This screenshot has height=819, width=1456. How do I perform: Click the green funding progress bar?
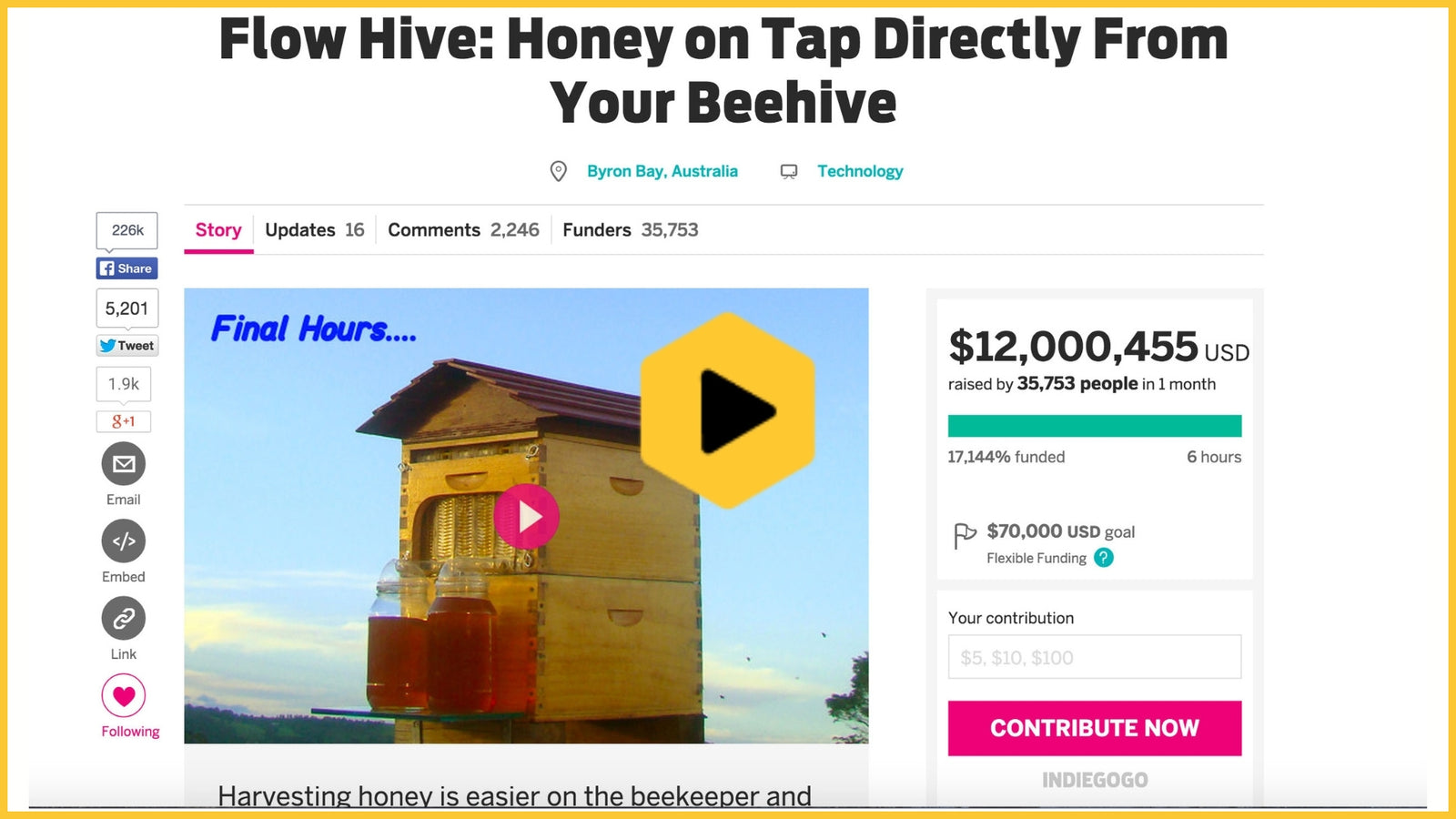pos(1095,426)
